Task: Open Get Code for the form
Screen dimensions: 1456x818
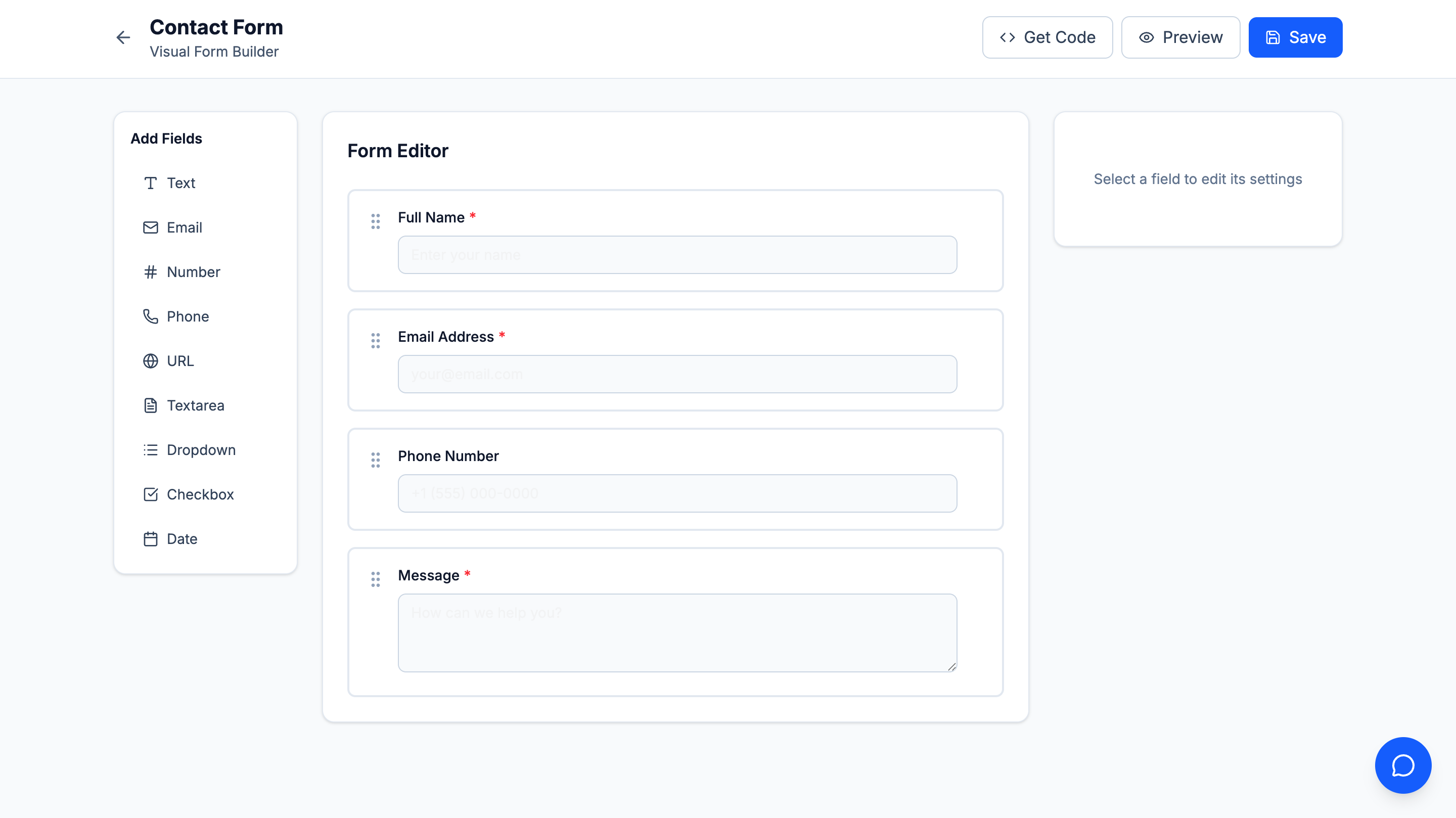Action: tap(1047, 37)
